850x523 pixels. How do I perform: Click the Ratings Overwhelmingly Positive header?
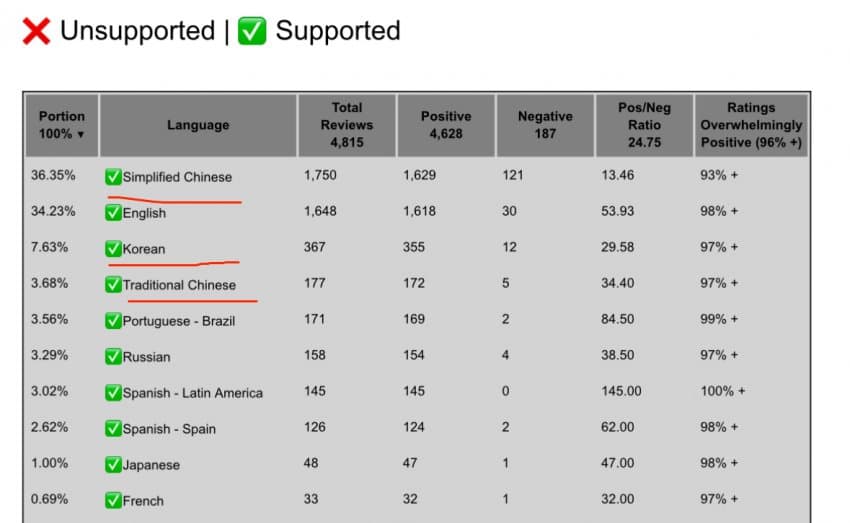(751, 125)
